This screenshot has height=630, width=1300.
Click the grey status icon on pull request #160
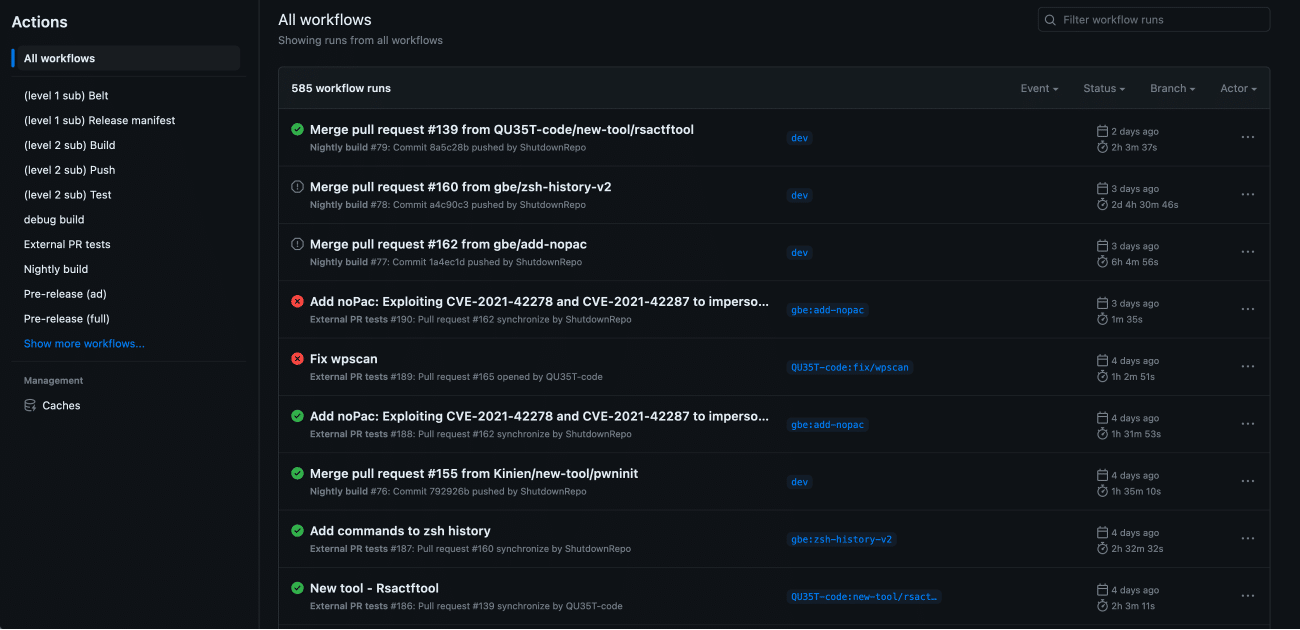[295, 186]
